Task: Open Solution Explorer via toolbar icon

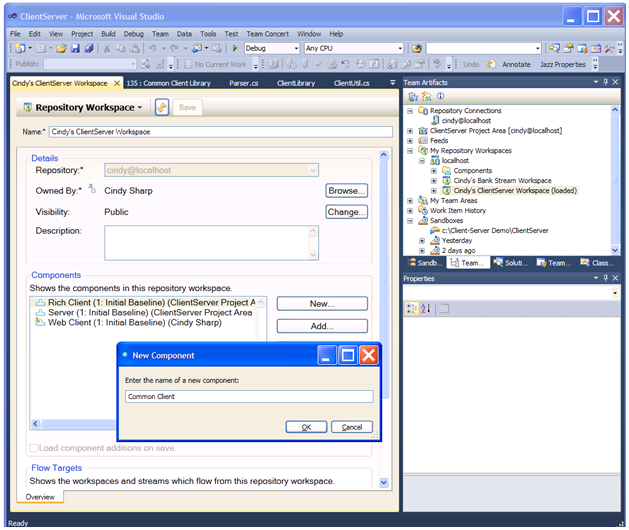Action: pyautogui.click(x=554, y=49)
